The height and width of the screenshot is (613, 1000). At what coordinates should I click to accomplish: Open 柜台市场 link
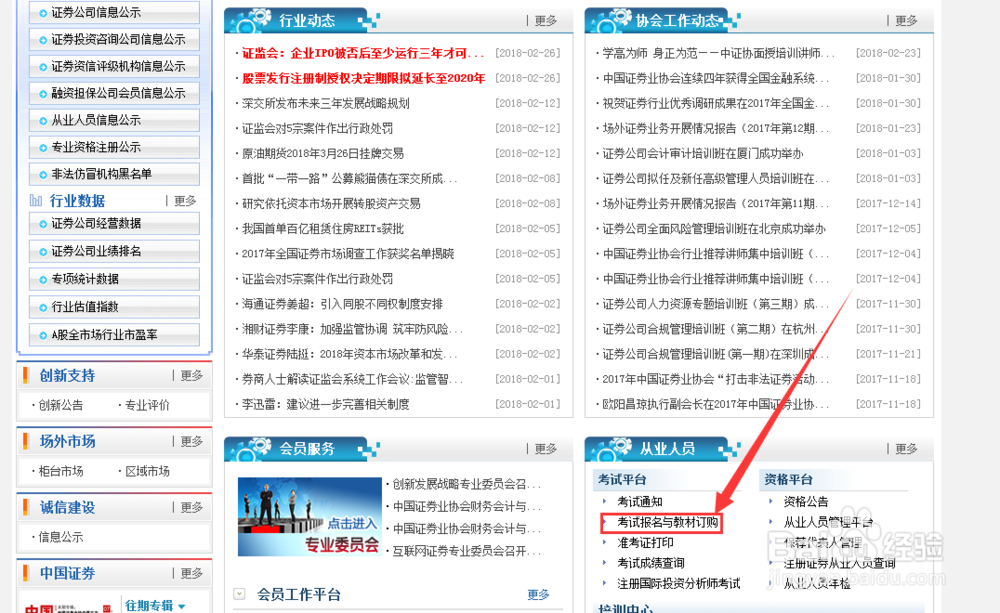click(61, 471)
